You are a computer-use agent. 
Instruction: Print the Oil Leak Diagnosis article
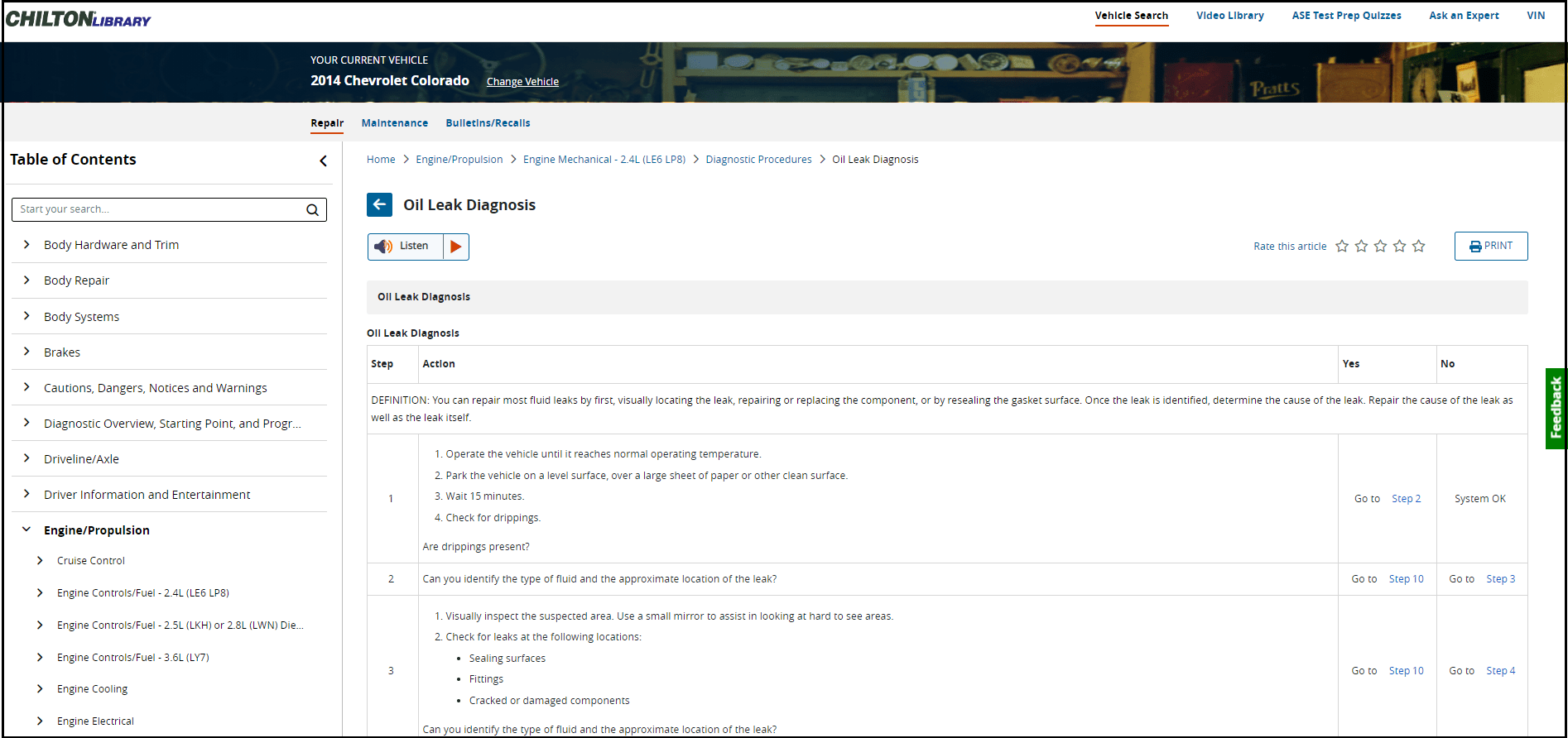(1491, 246)
